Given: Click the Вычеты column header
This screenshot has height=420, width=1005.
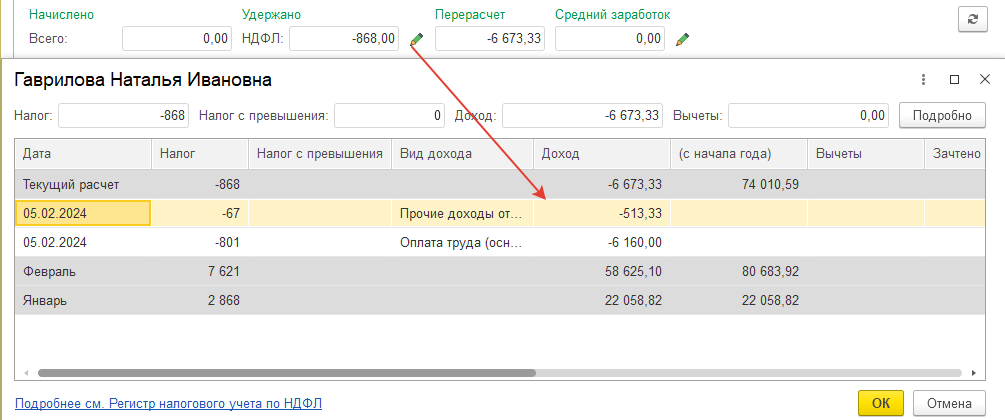Looking at the screenshot, I should click(x=865, y=154).
